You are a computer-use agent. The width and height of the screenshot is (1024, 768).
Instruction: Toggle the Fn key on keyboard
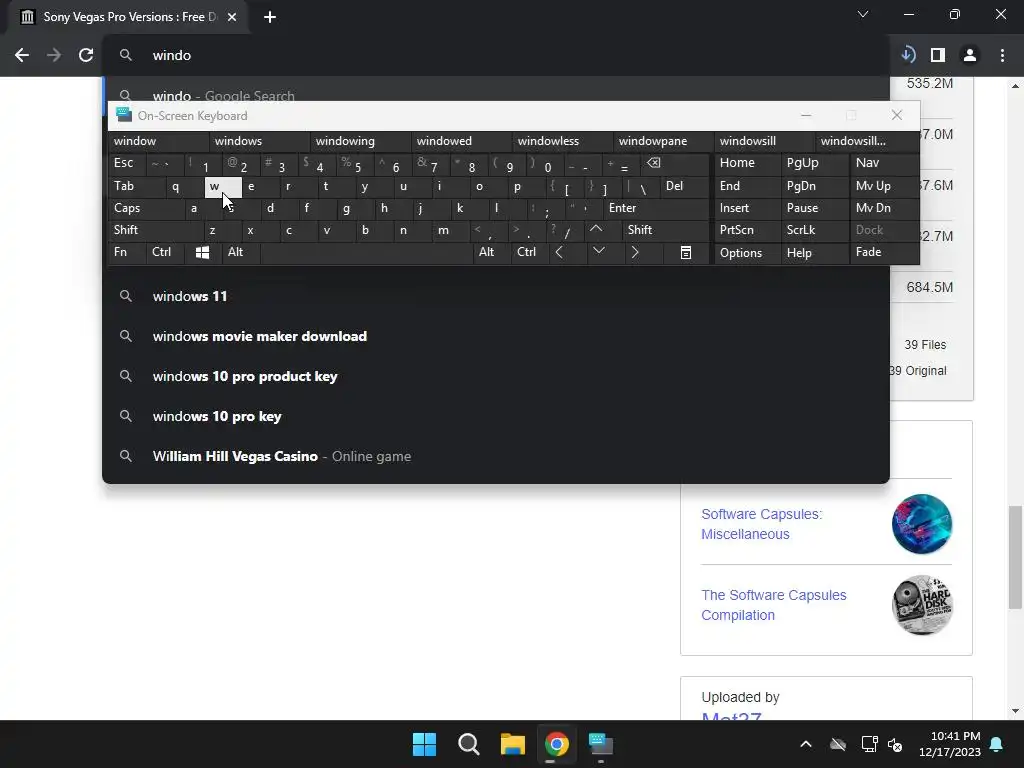click(x=127, y=252)
